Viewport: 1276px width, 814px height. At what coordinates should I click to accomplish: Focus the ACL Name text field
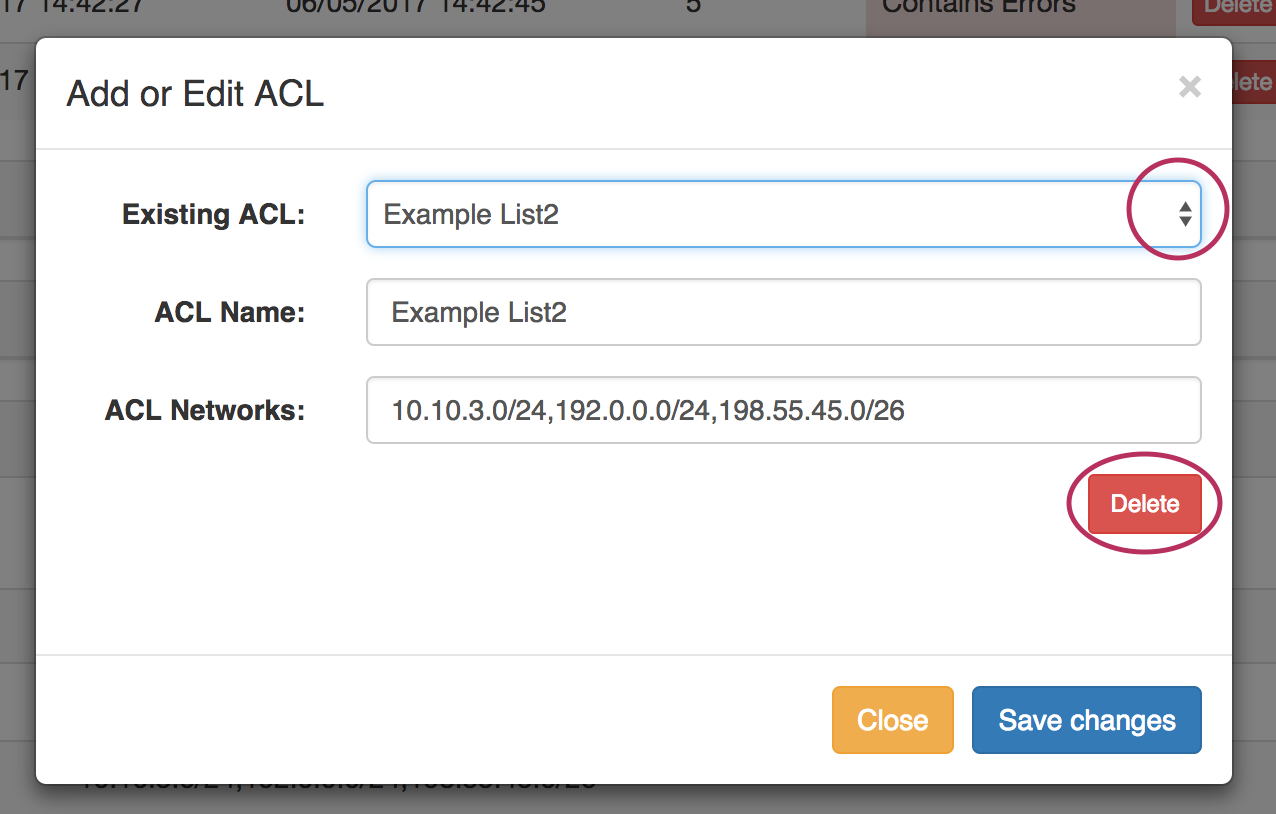(x=783, y=313)
